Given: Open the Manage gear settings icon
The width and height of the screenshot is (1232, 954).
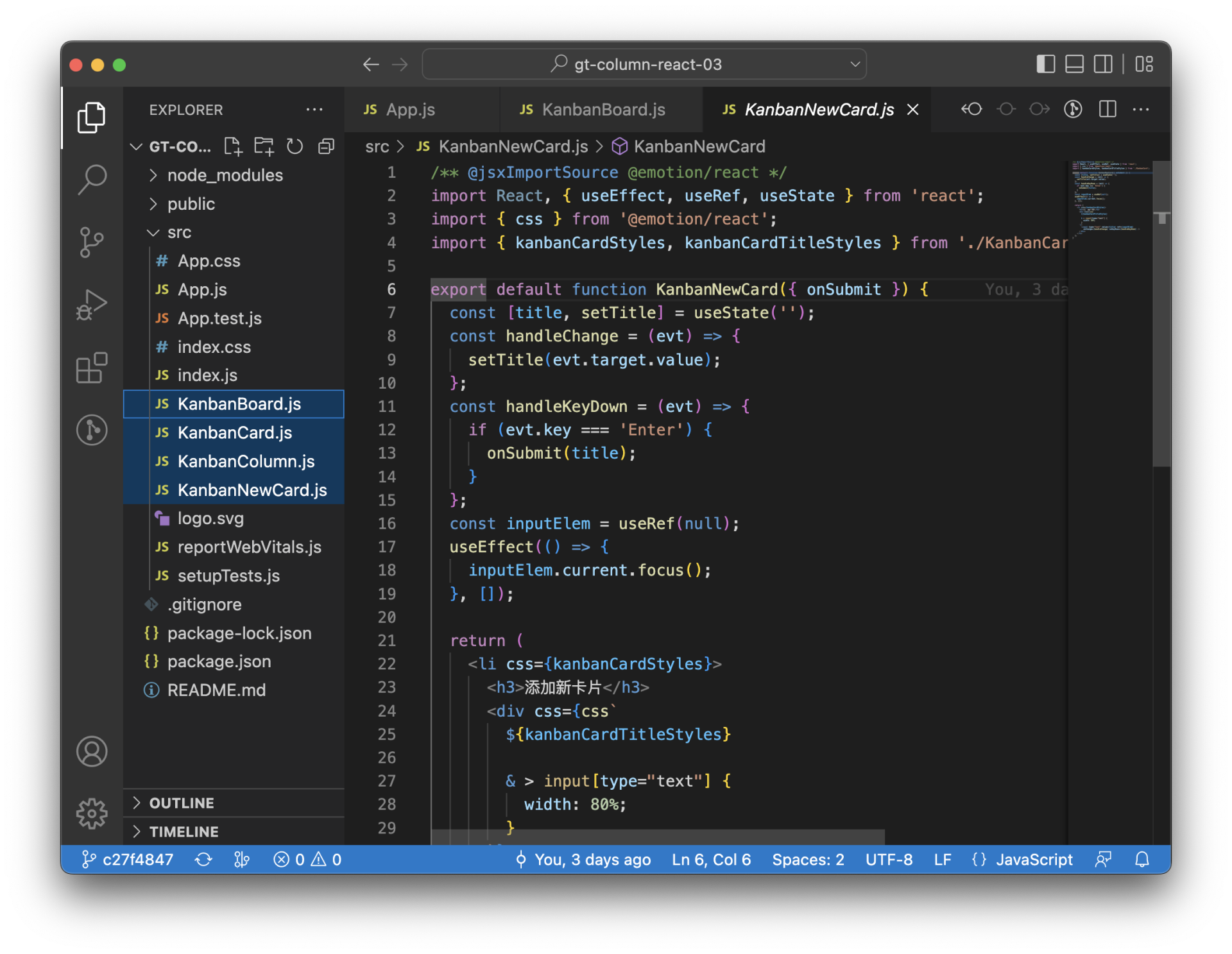Looking at the screenshot, I should pyautogui.click(x=92, y=813).
